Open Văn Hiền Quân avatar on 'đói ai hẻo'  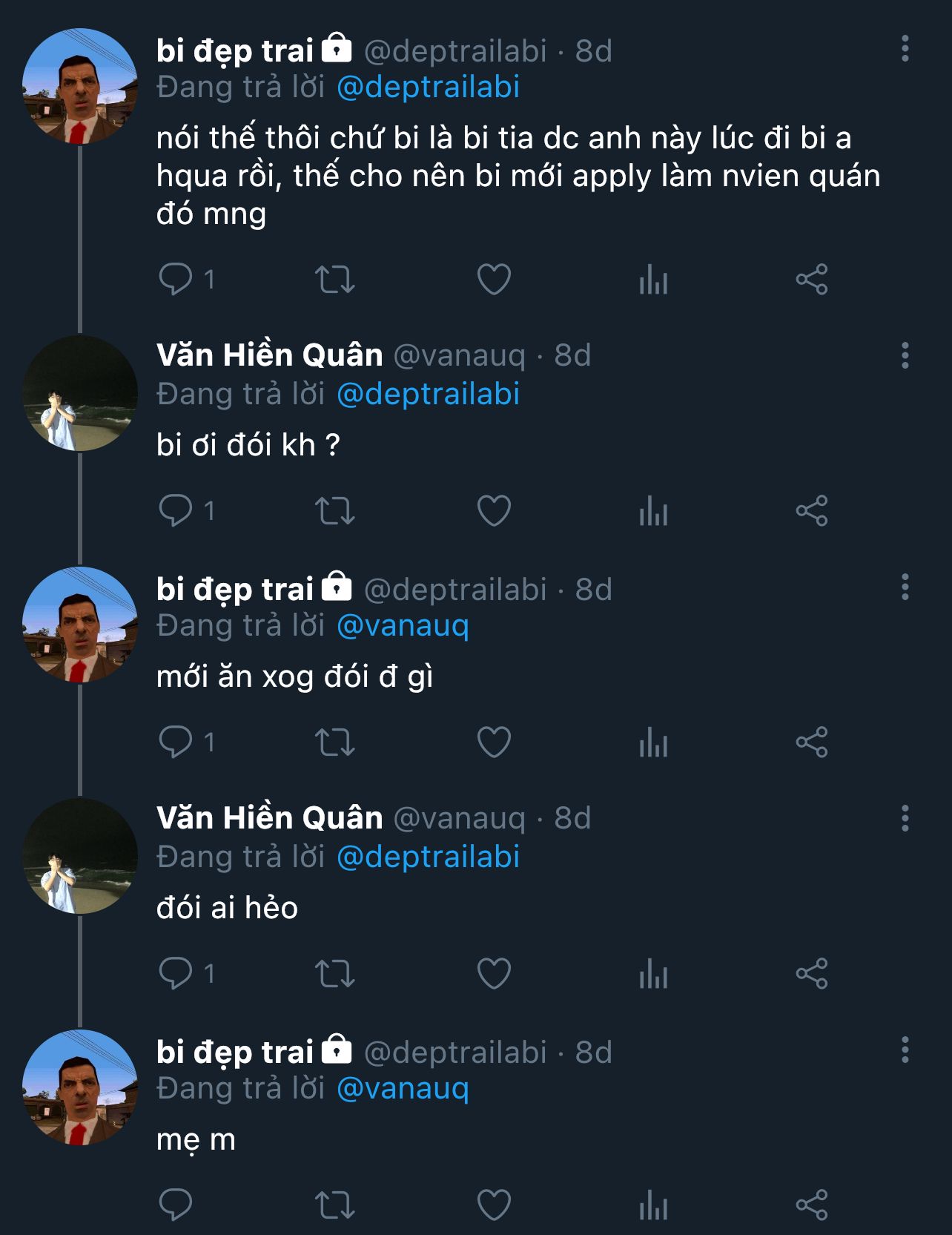point(80,856)
